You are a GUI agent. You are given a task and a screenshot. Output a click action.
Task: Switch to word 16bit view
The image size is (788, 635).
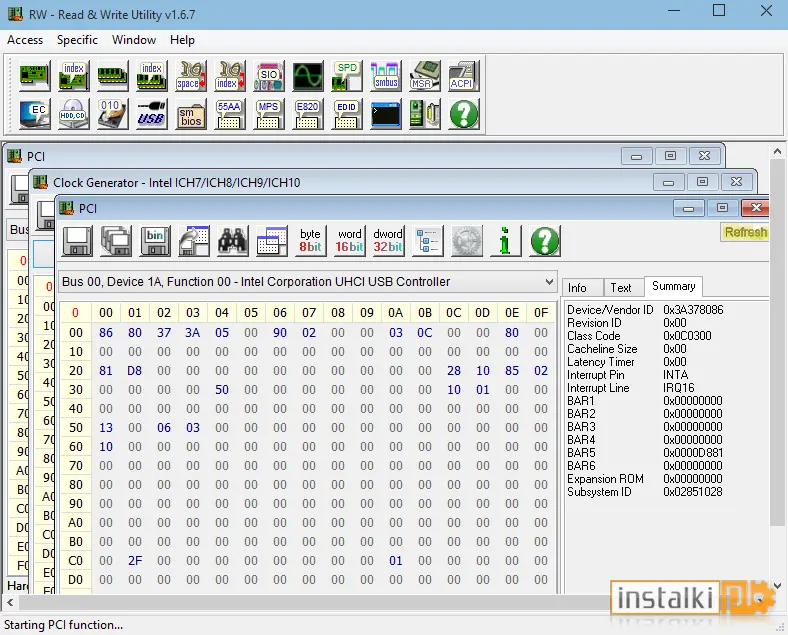coord(349,241)
